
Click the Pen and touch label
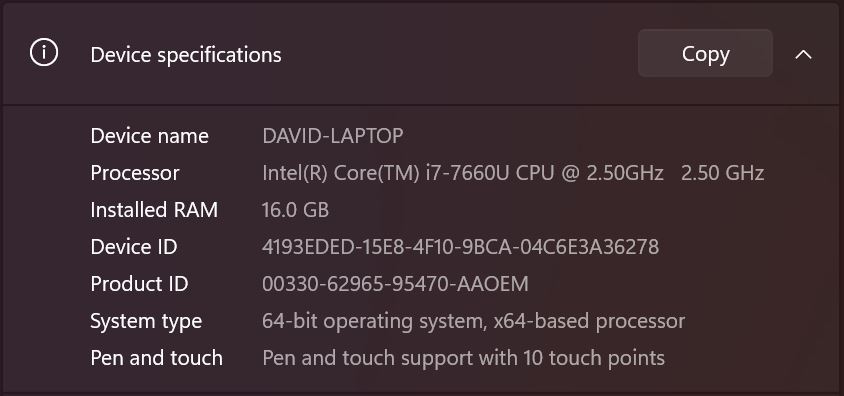coord(156,358)
